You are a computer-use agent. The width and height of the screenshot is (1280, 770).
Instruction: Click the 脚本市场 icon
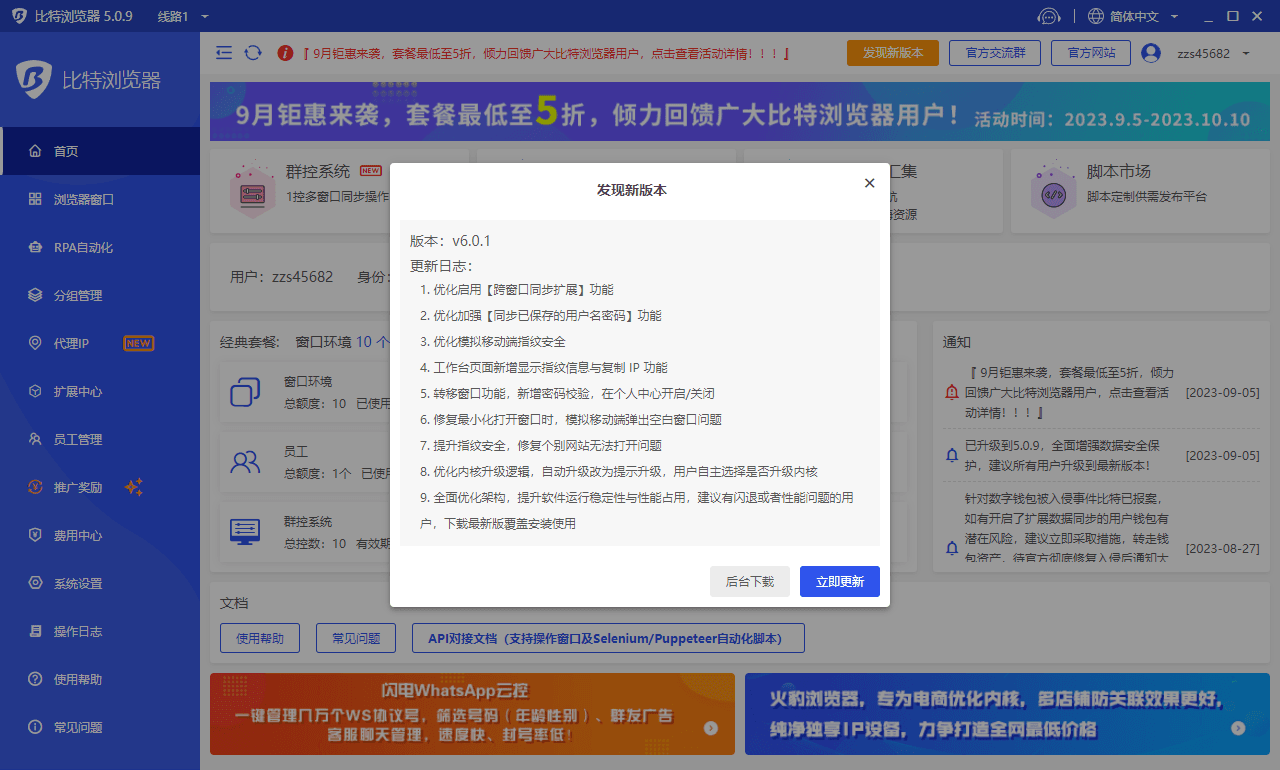click(x=1053, y=195)
